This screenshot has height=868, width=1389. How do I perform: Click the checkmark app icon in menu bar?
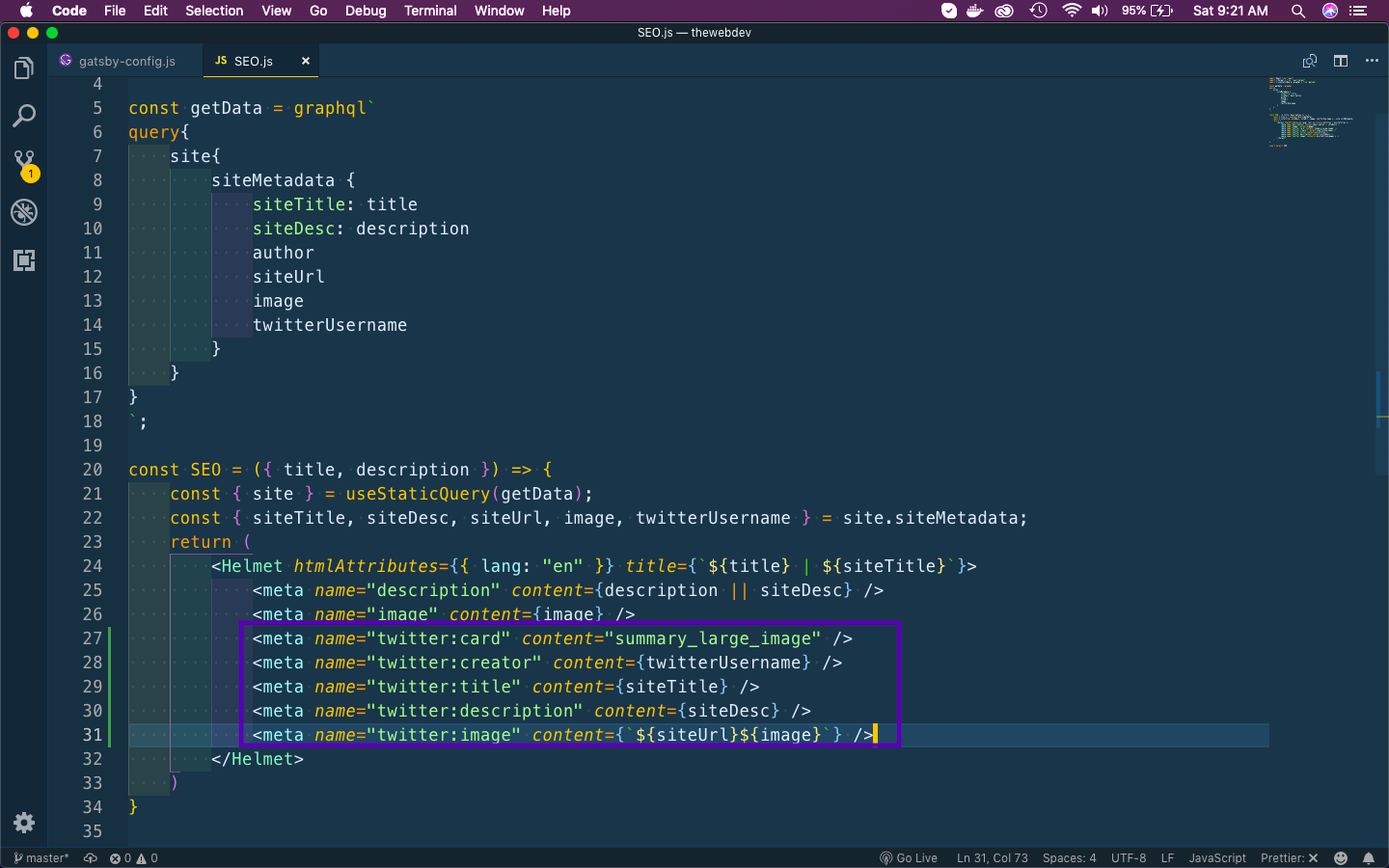point(949,11)
